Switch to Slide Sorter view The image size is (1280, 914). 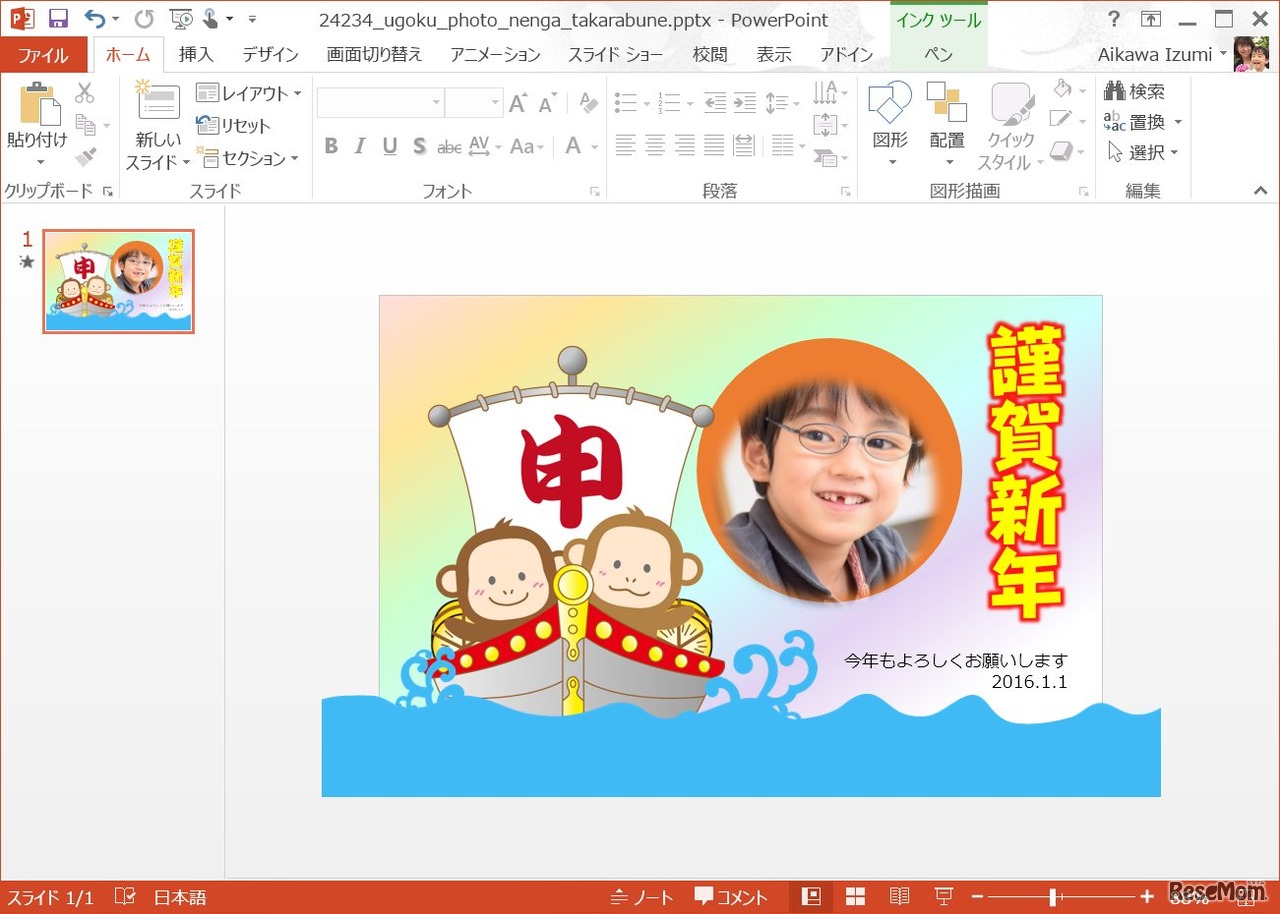click(x=855, y=897)
